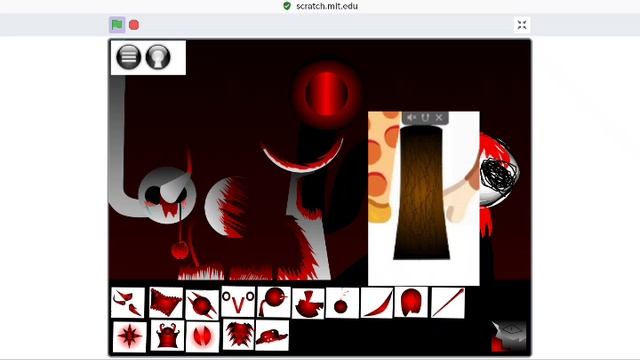Select the 'oVo' face accessory tile
This screenshot has height=360, width=640.
pyautogui.click(x=238, y=302)
